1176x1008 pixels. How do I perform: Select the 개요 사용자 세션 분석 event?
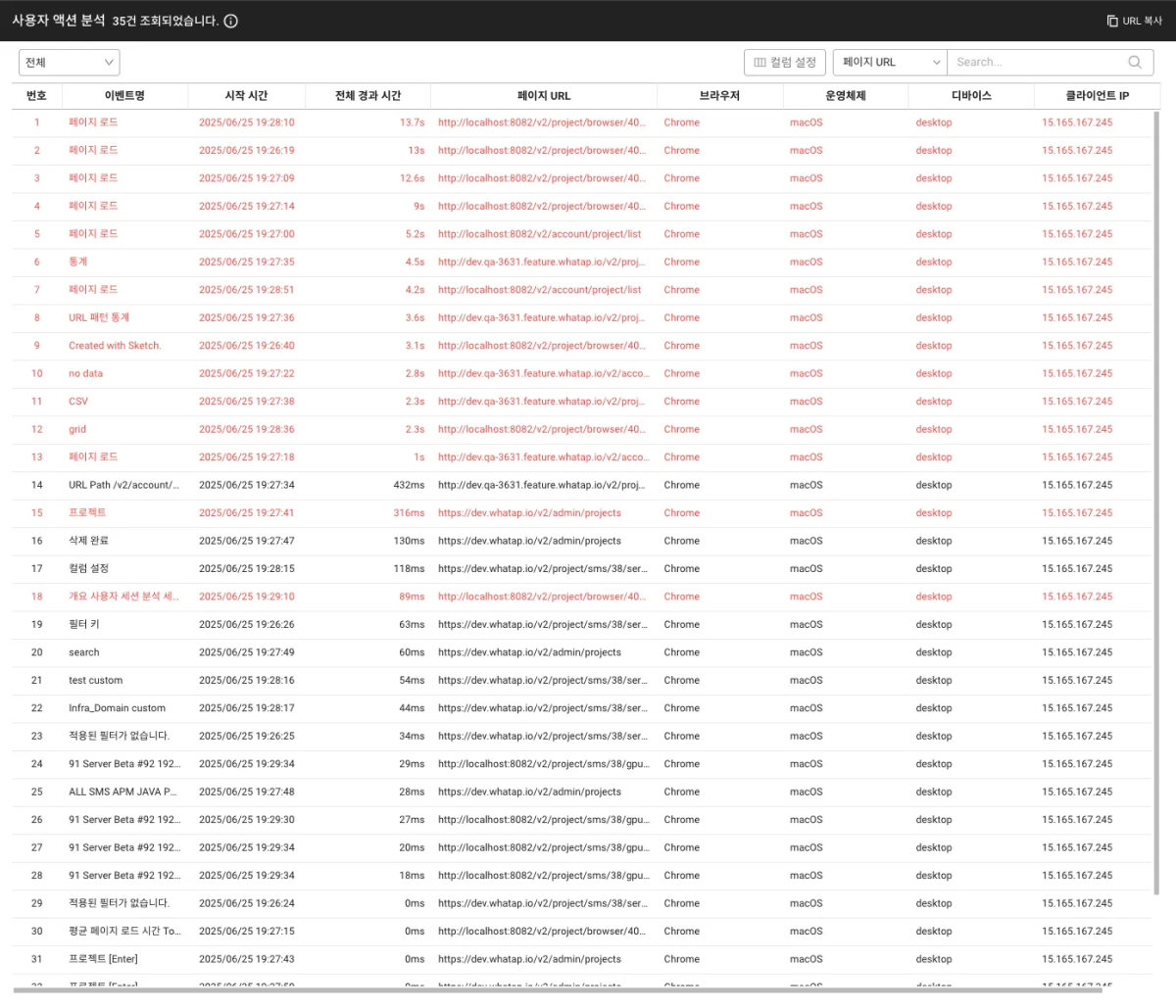pos(123,597)
